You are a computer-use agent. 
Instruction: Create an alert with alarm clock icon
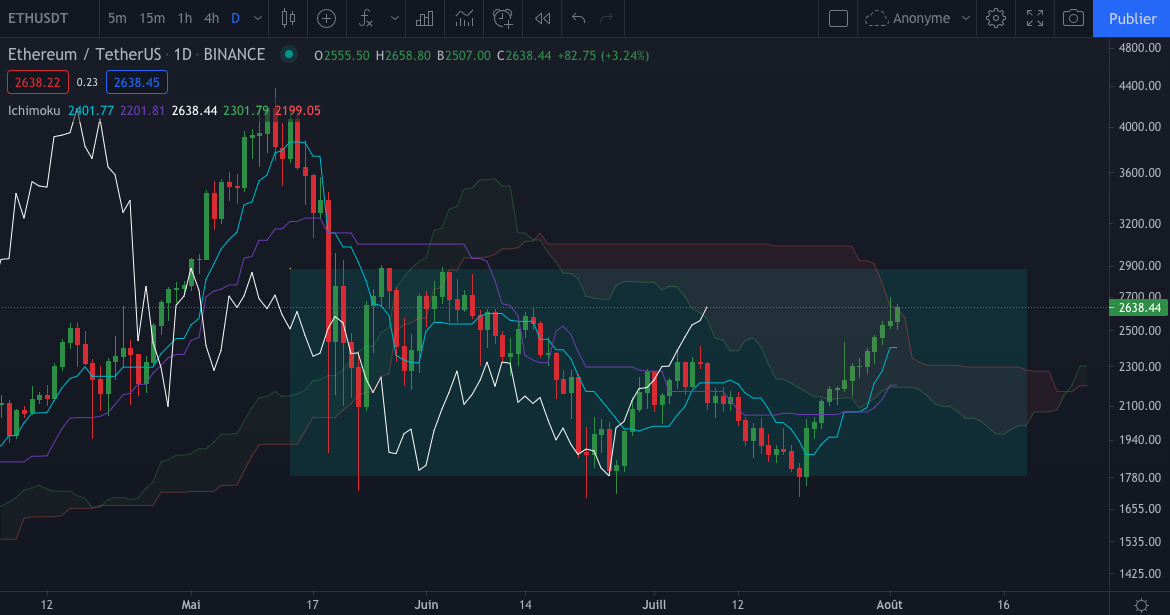coord(503,18)
